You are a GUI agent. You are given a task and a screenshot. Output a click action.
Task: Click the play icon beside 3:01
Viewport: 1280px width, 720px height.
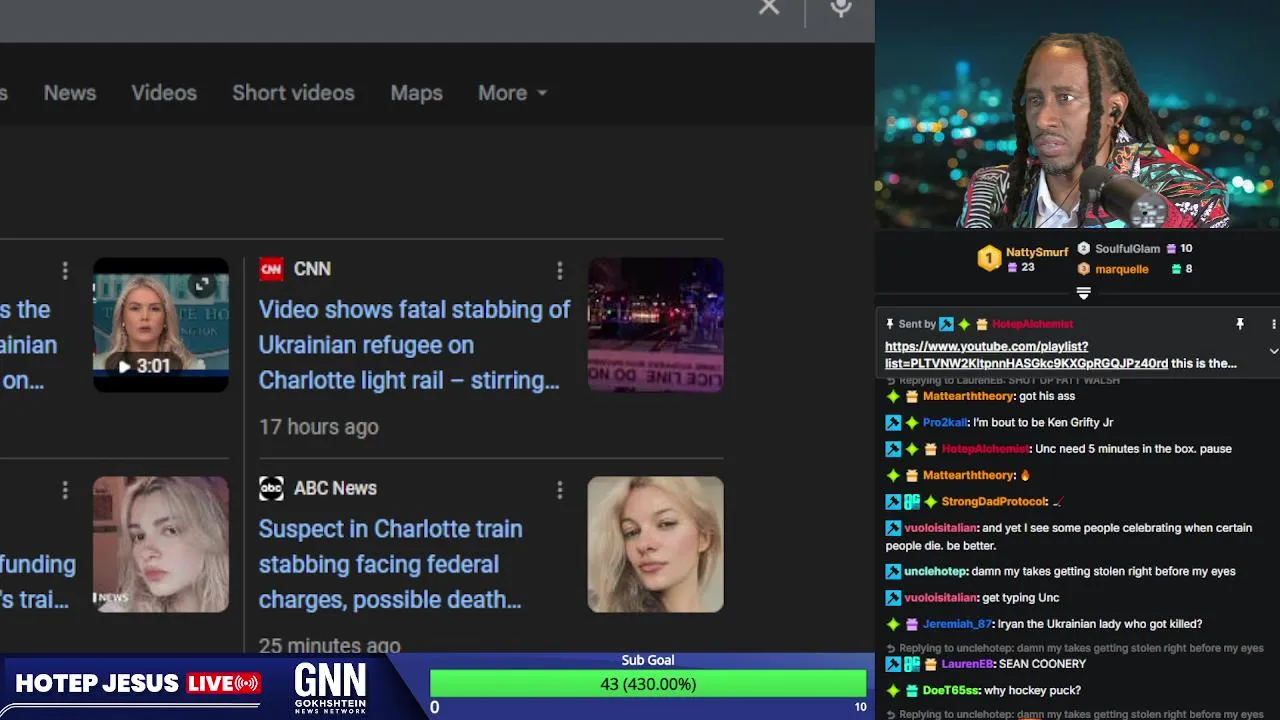click(x=124, y=366)
